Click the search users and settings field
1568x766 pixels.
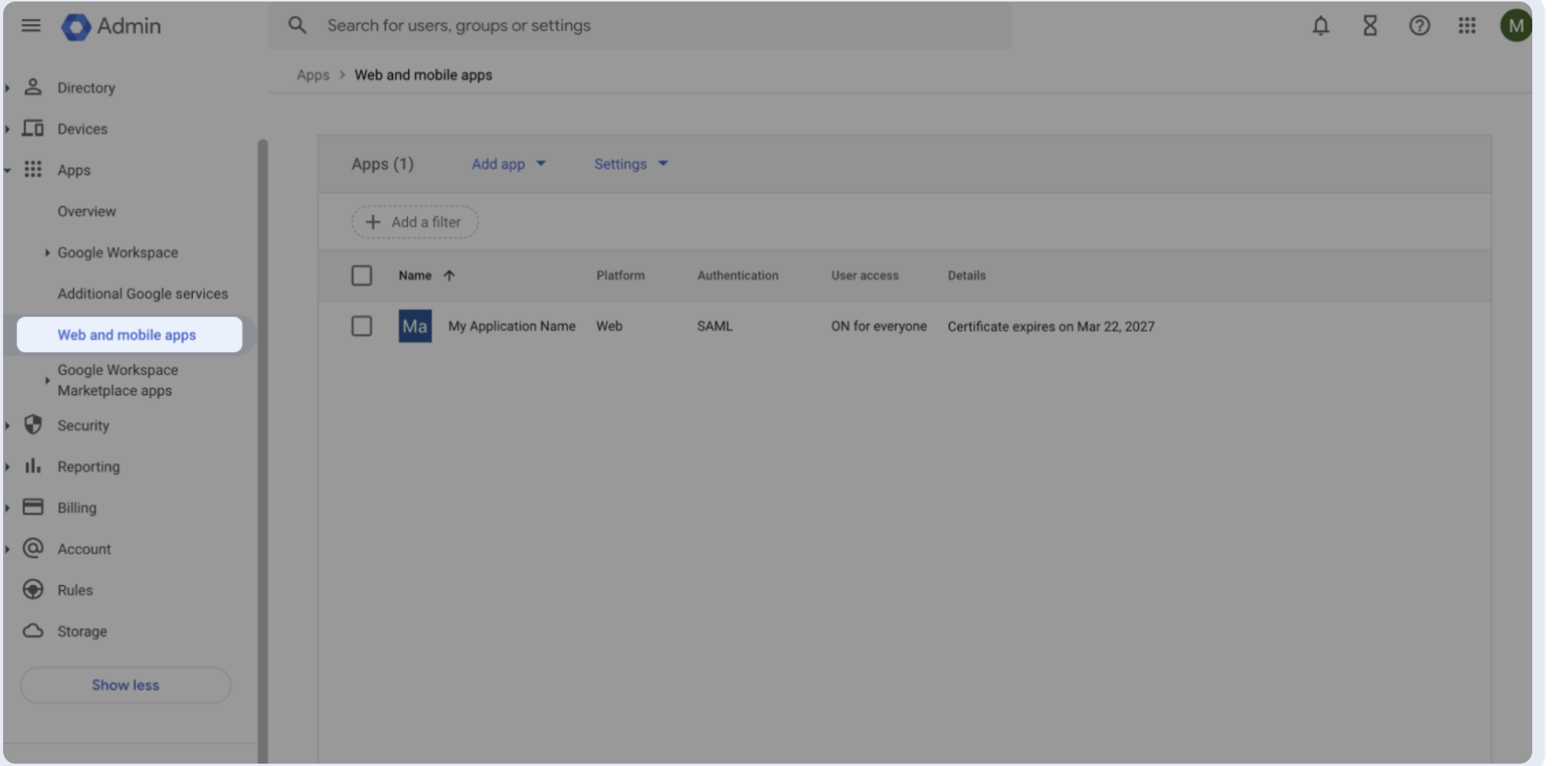639,26
